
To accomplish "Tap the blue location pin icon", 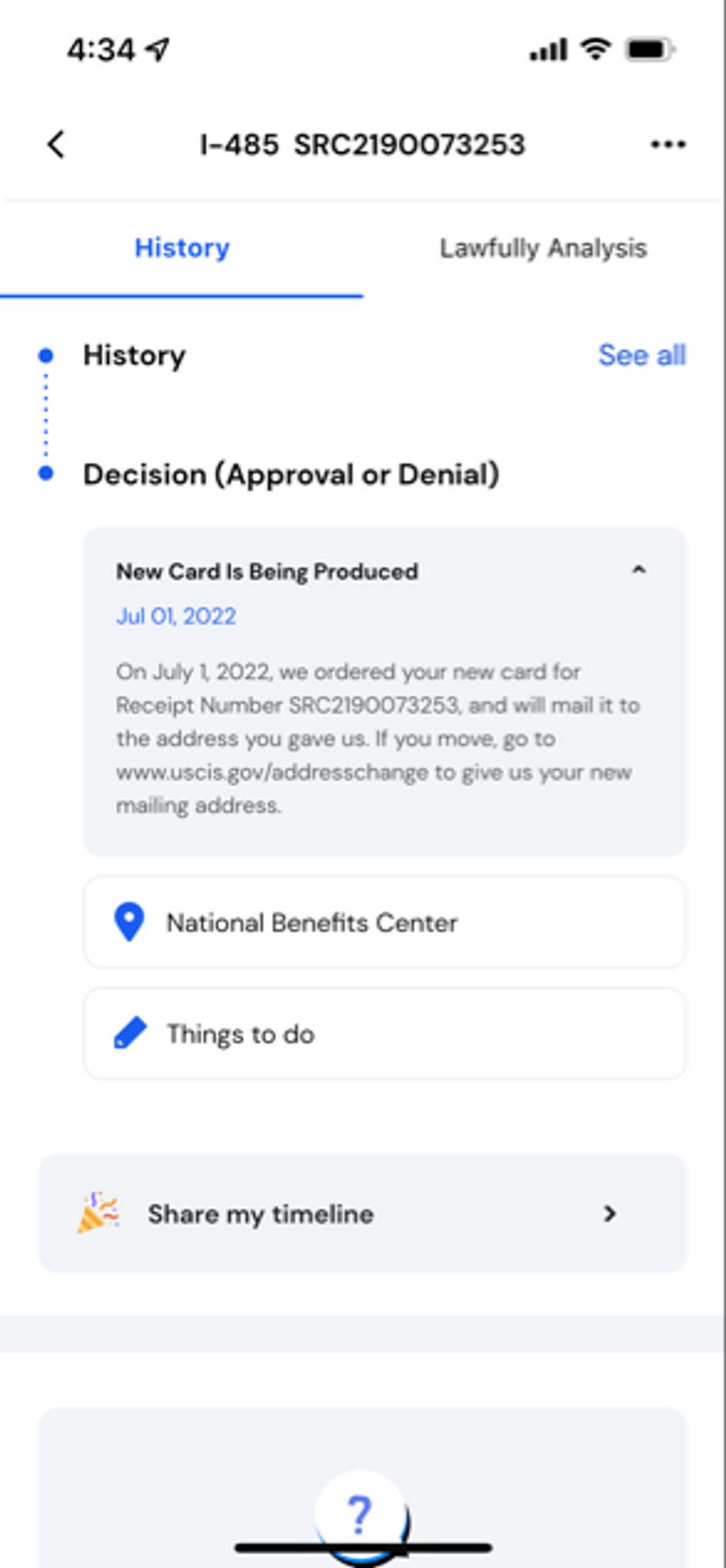I will 129,922.
